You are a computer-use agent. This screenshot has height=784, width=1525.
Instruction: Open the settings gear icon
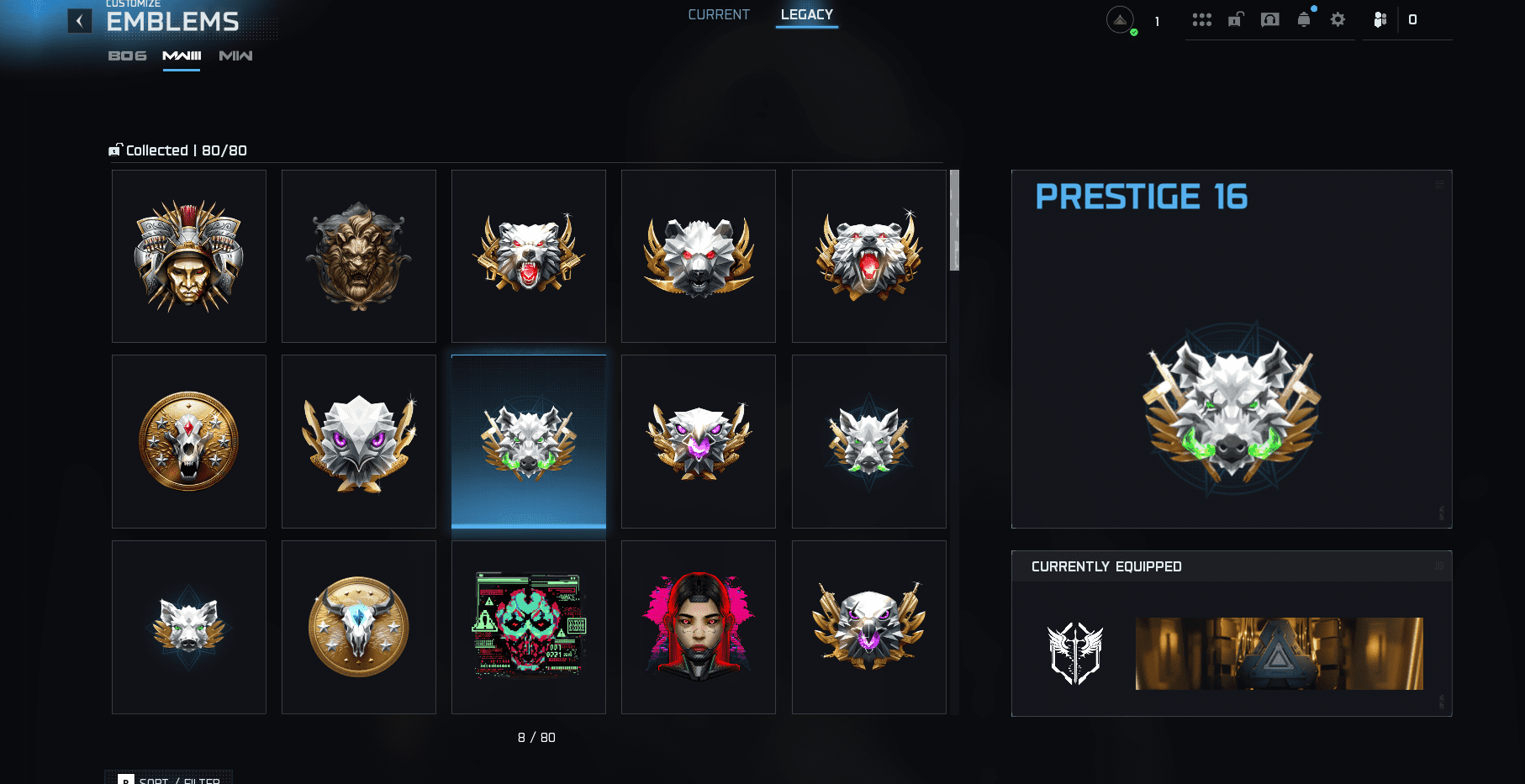pyautogui.click(x=1338, y=19)
